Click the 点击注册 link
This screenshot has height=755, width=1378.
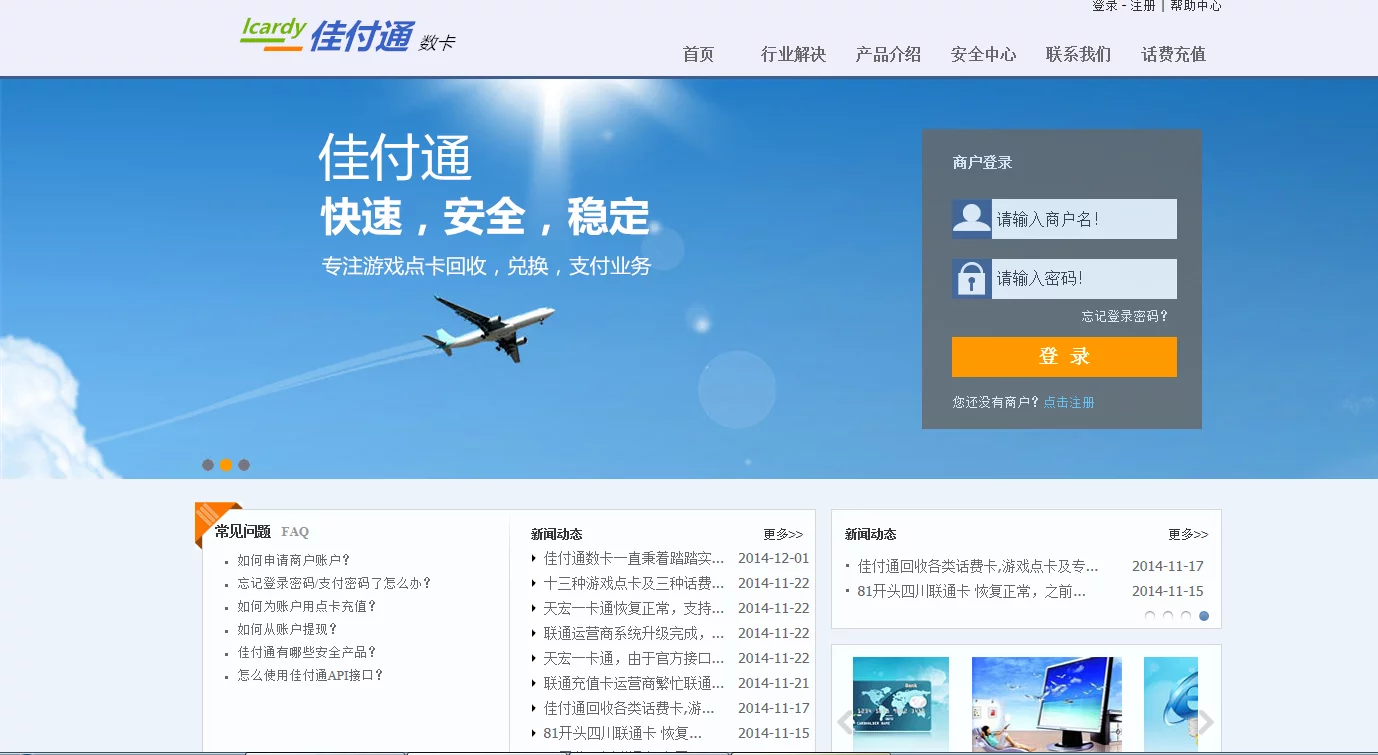tap(1069, 402)
